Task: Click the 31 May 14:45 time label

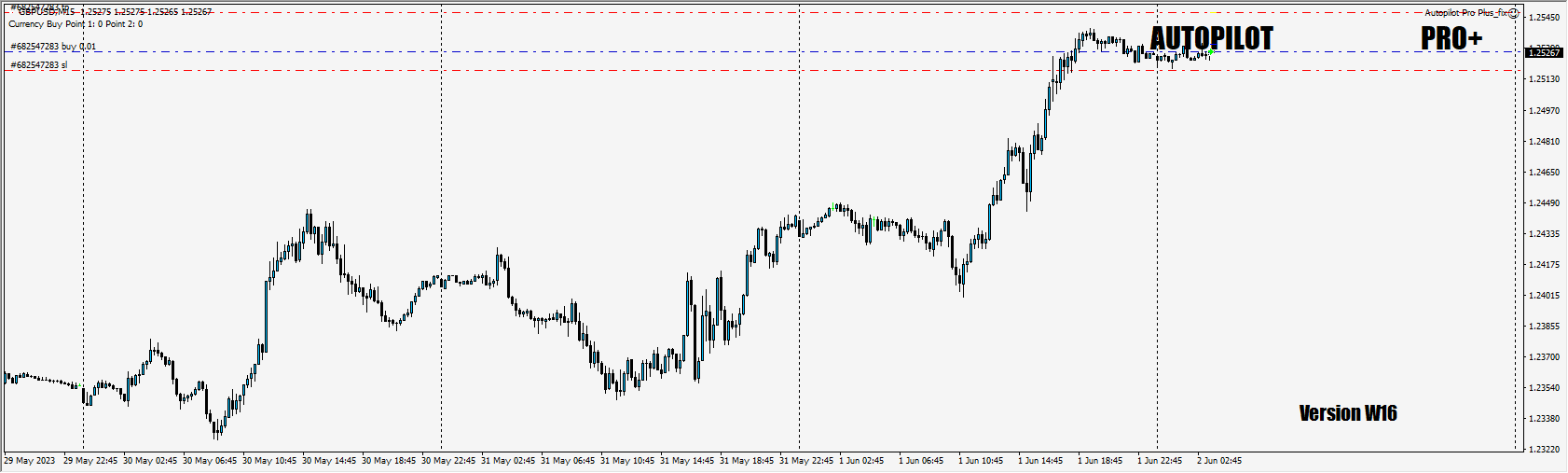Action: [x=687, y=461]
